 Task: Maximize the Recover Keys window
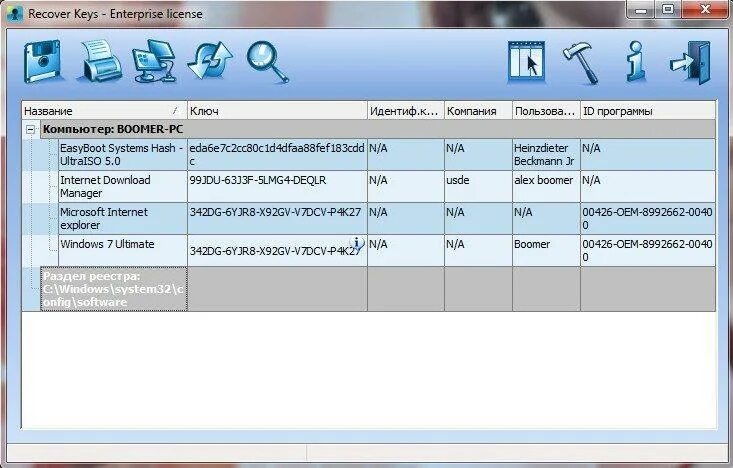668,9
